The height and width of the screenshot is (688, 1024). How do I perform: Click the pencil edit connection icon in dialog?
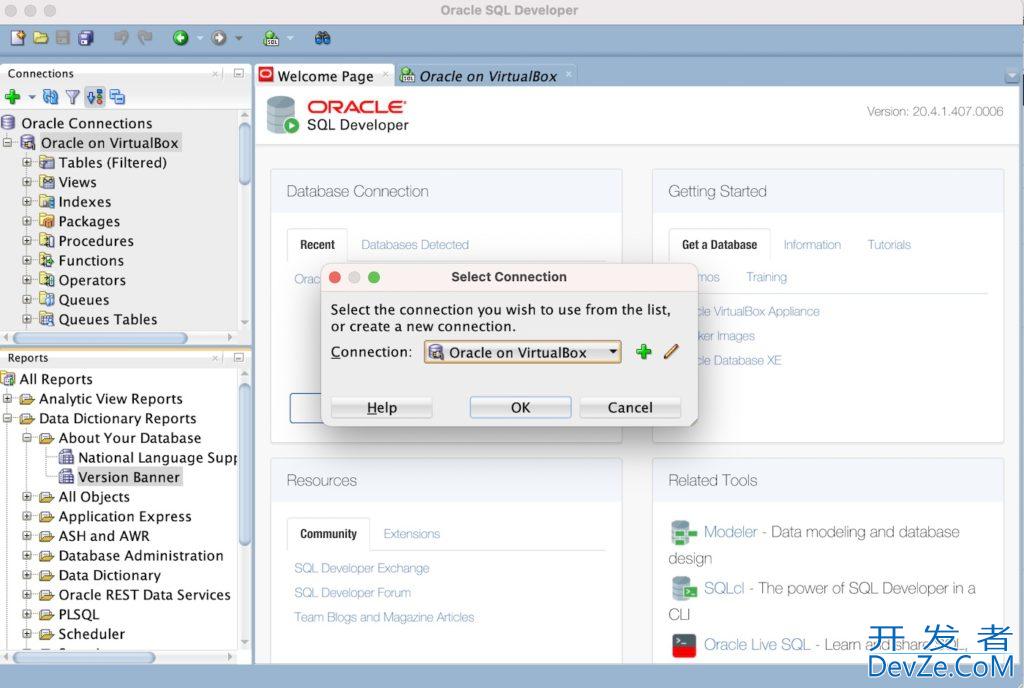tap(671, 352)
